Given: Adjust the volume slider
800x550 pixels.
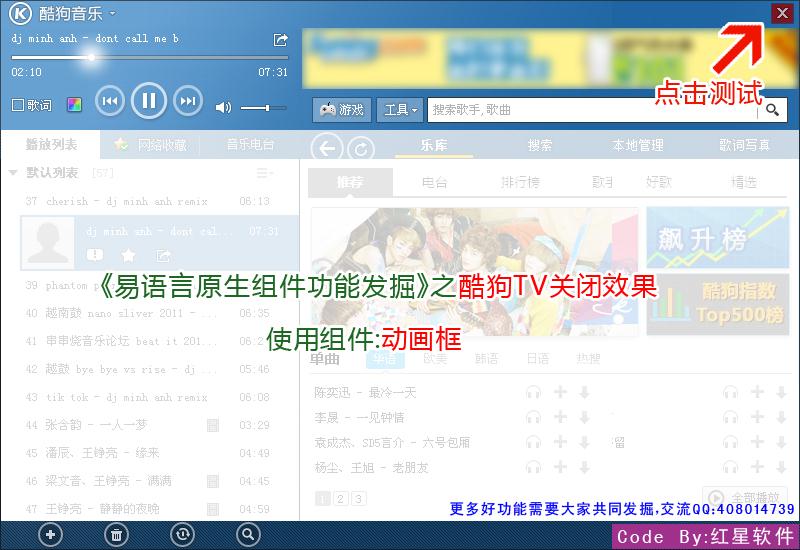Looking at the screenshot, I should point(263,108).
